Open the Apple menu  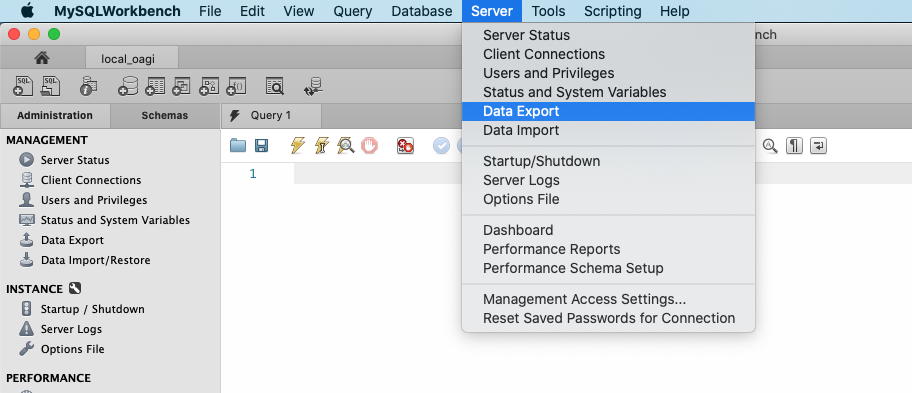pyautogui.click(x=27, y=10)
